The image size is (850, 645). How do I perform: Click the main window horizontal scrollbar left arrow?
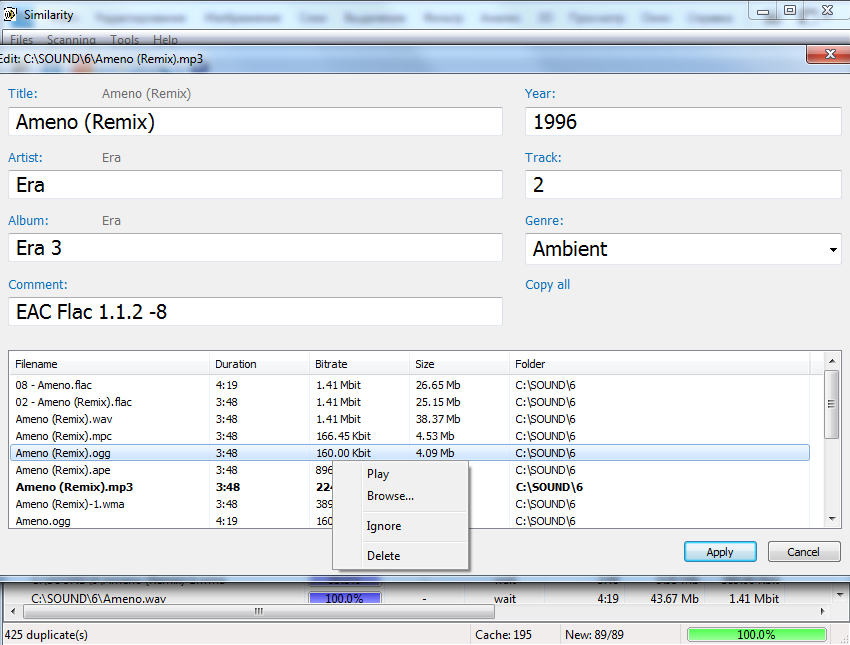click(x=13, y=611)
